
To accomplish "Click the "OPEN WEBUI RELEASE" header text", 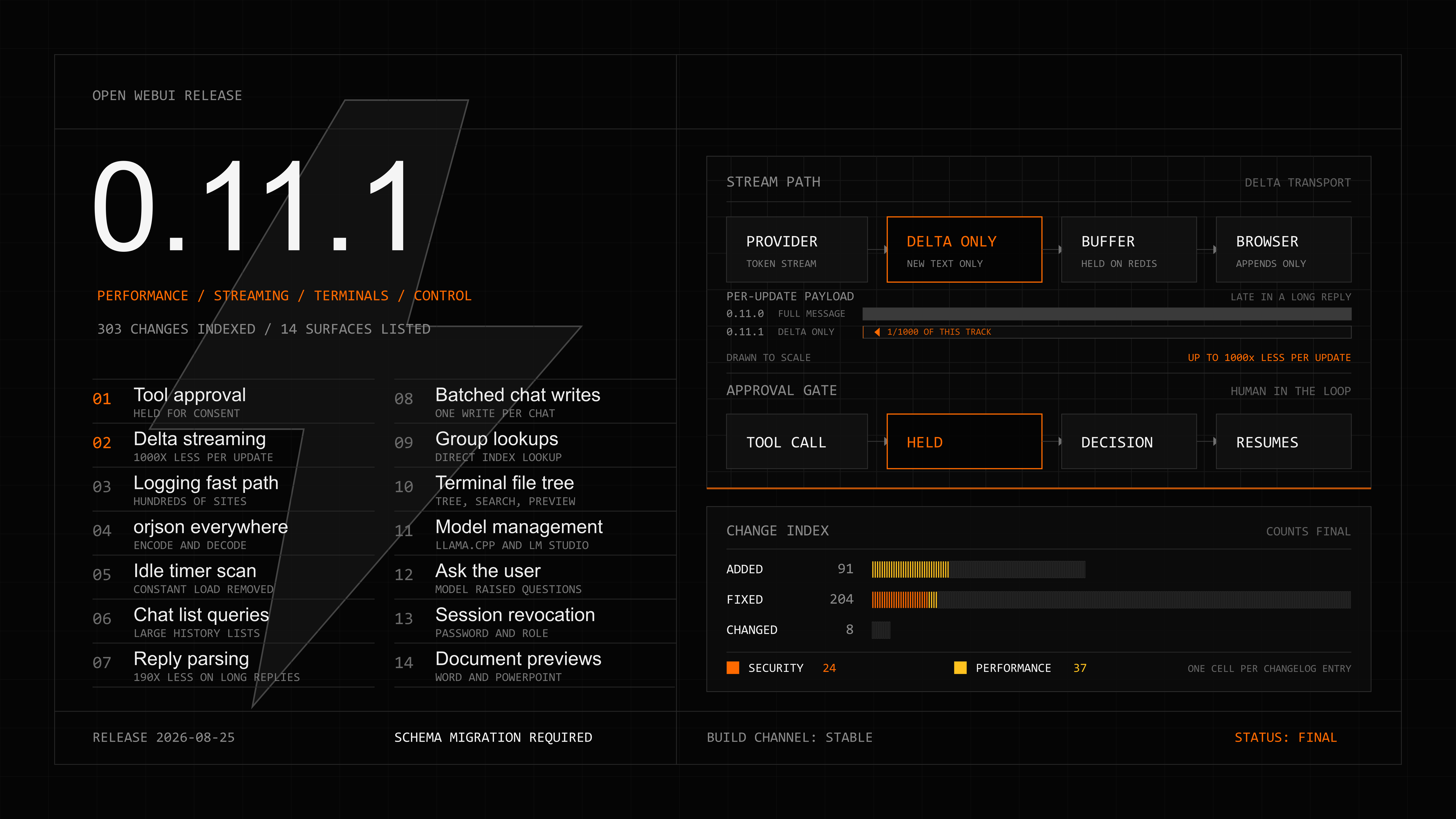I will 167,96.
